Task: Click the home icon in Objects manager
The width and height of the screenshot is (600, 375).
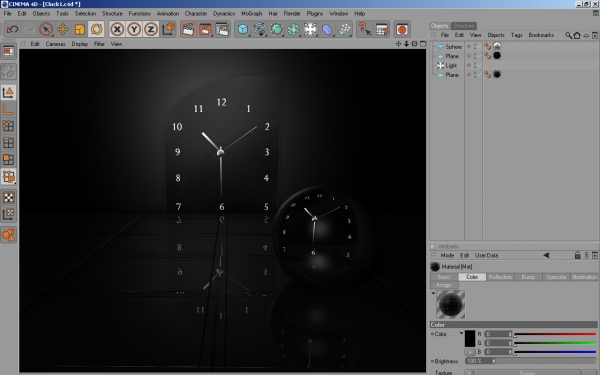Action: click(577, 35)
